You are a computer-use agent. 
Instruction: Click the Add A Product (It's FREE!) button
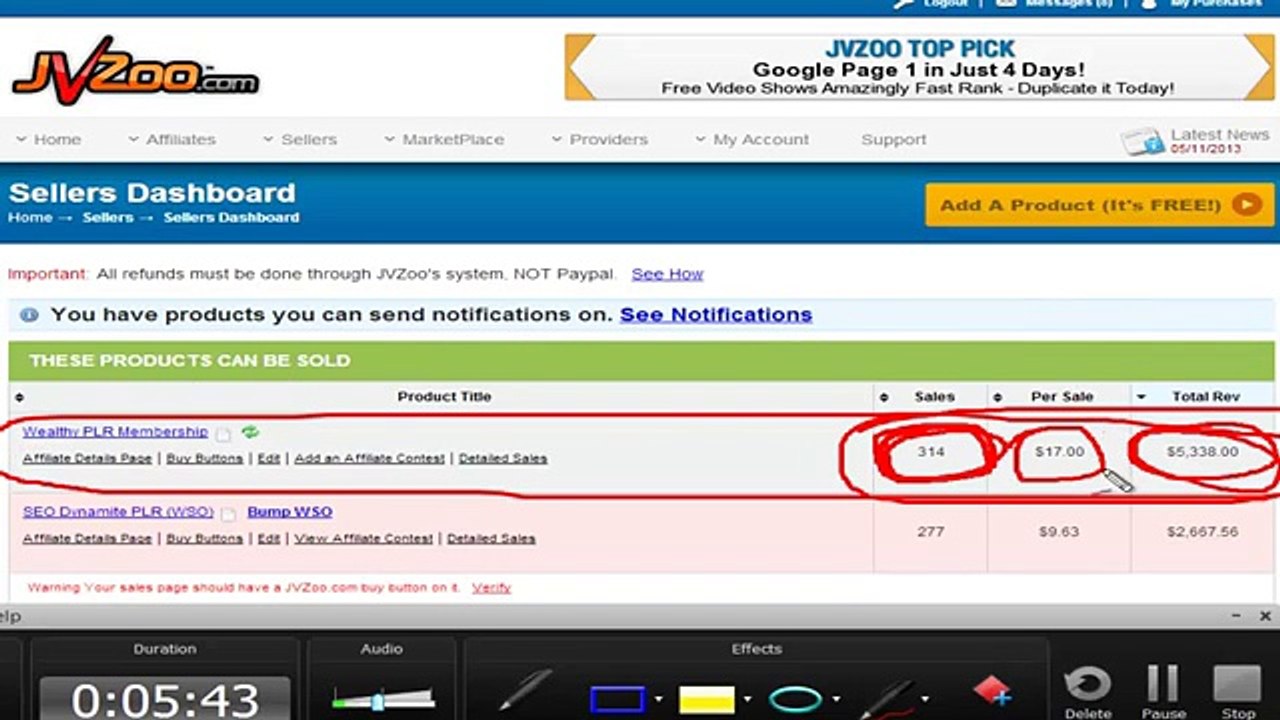click(x=1099, y=205)
